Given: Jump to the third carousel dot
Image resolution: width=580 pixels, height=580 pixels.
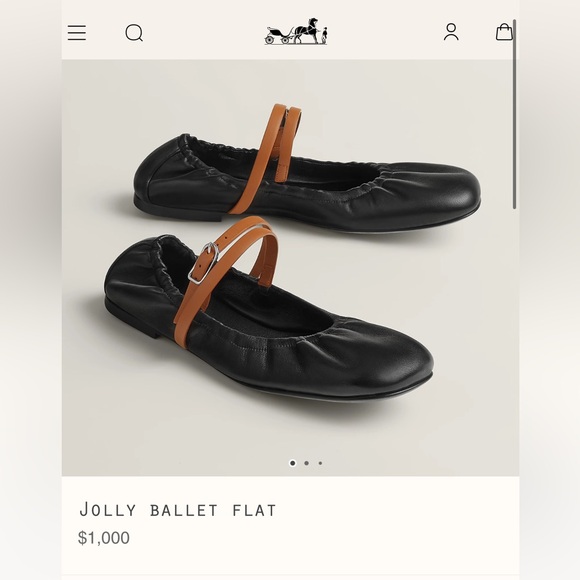Looking at the screenshot, I should tap(320, 463).
